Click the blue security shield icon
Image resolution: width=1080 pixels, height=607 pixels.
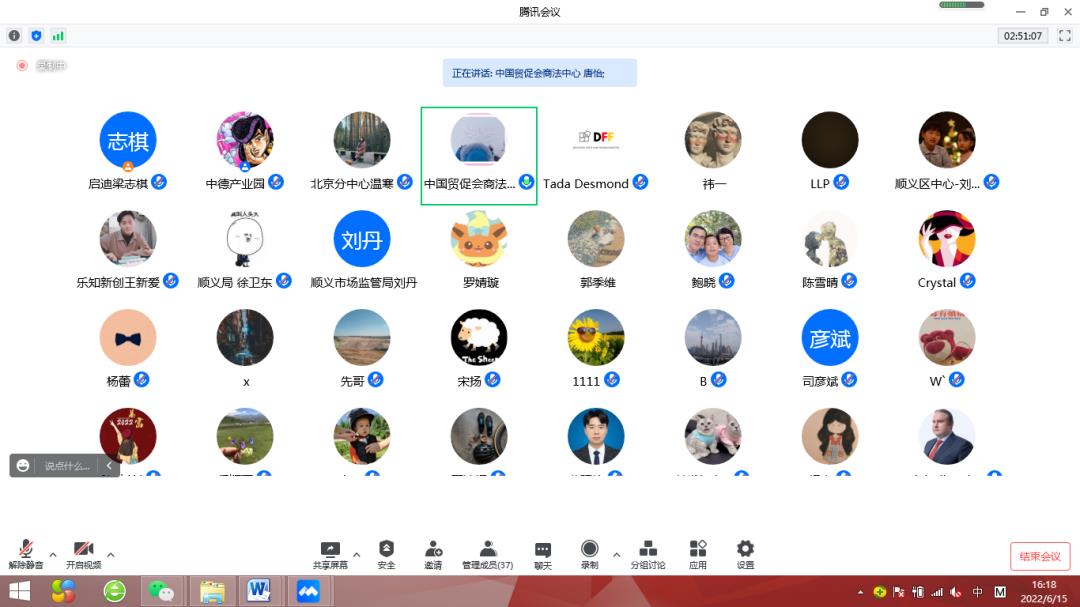[37, 36]
